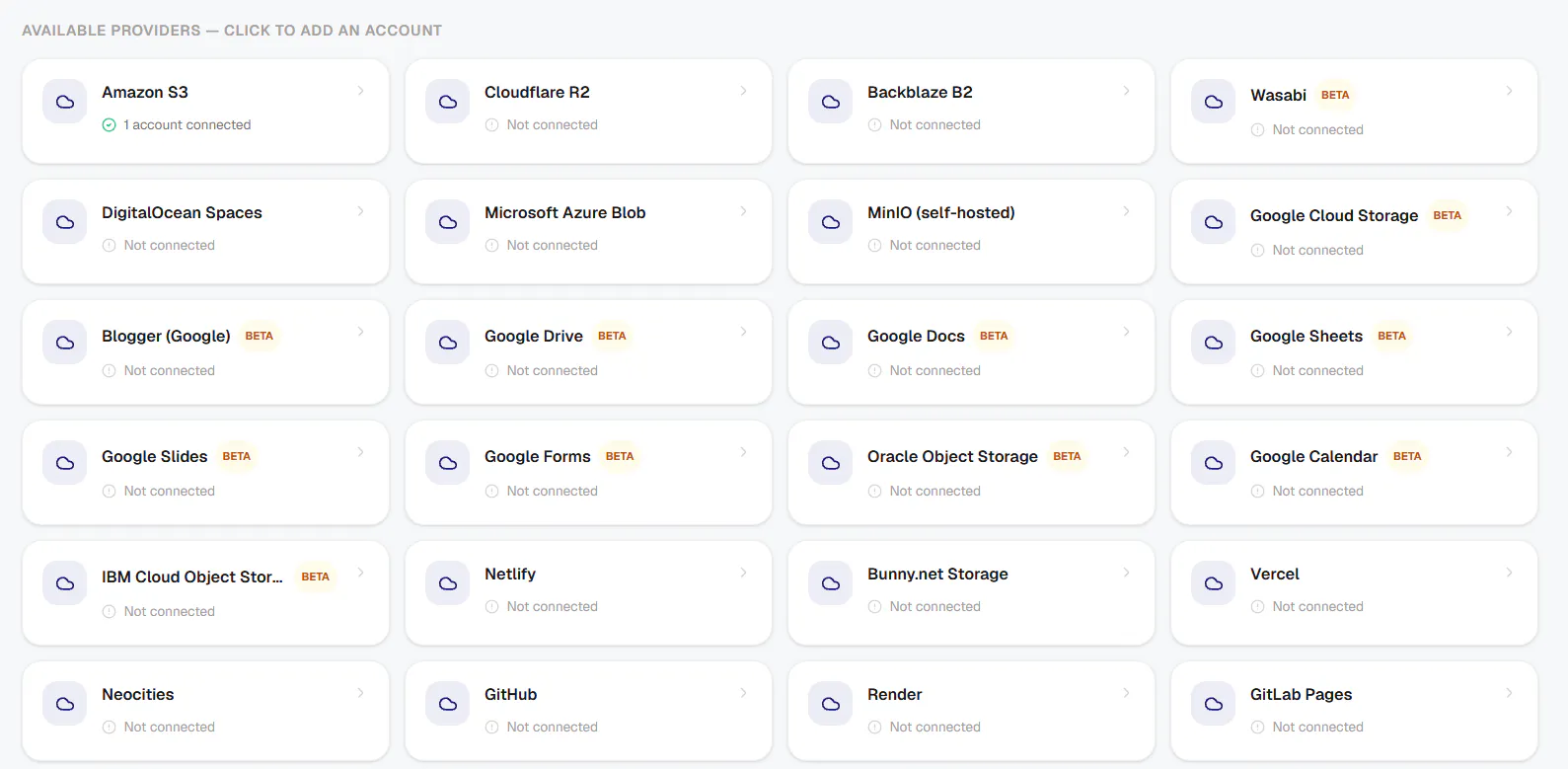The height and width of the screenshot is (769, 1568).
Task: Click the cloud icon on the Cloudflare R2 card
Action: pos(448,102)
